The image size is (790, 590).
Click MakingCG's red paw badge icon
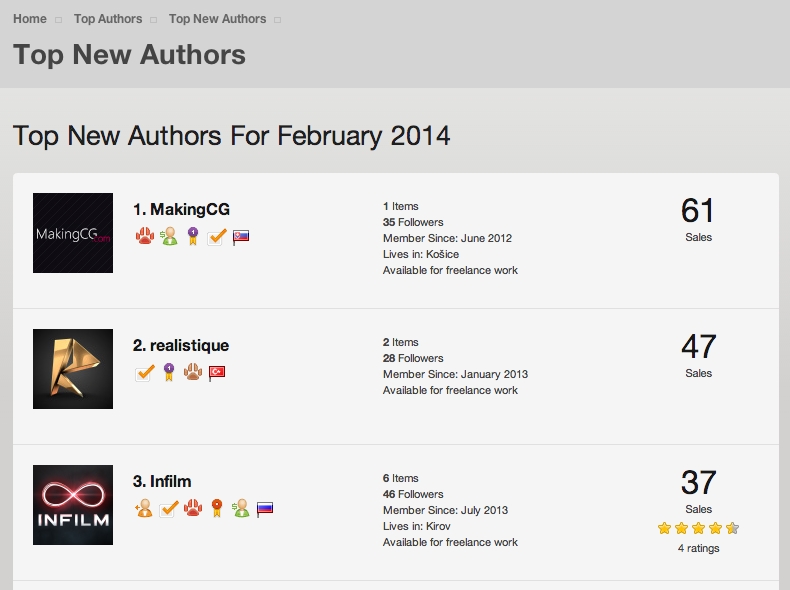point(145,236)
